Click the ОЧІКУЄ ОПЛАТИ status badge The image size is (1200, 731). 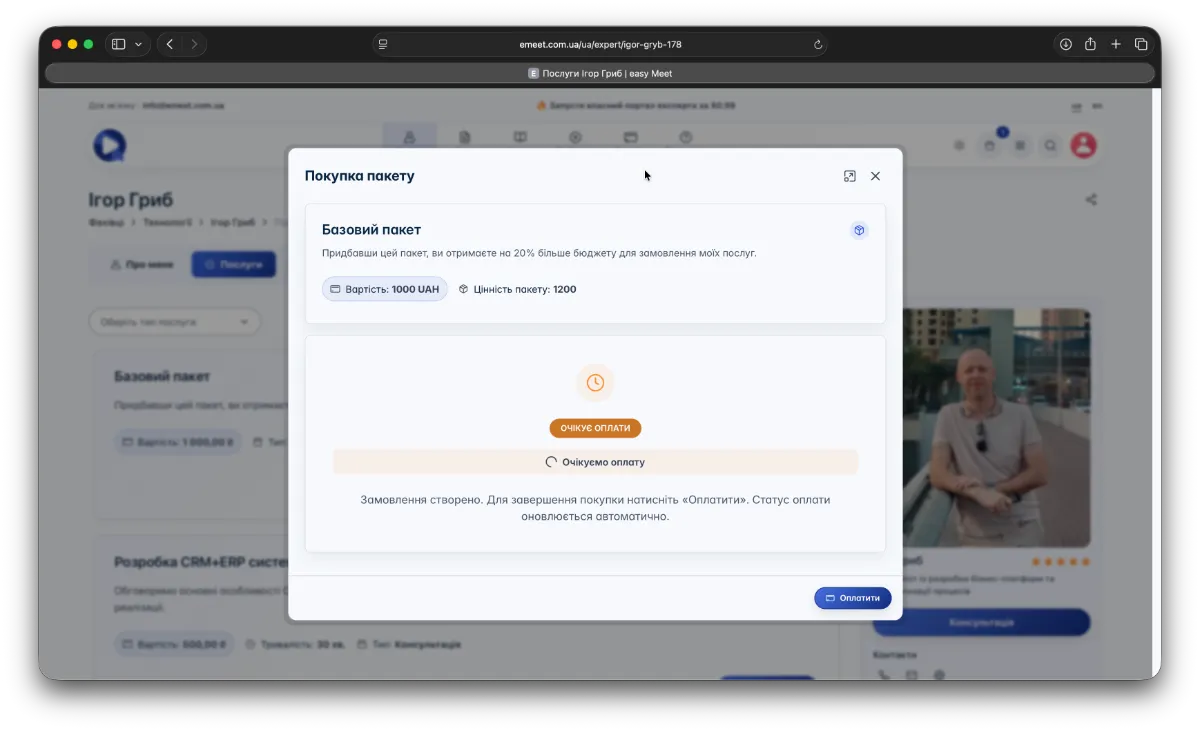595,428
